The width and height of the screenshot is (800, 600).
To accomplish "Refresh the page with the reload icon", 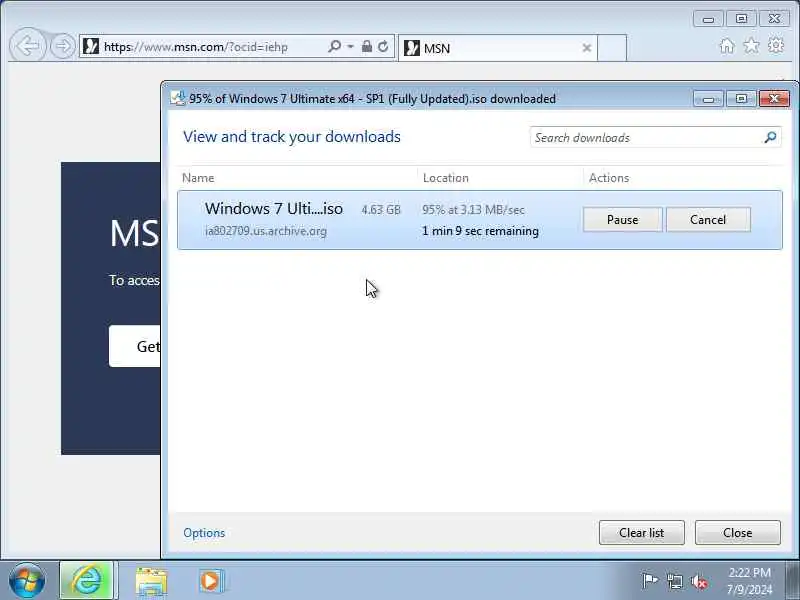I will [x=383, y=46].
